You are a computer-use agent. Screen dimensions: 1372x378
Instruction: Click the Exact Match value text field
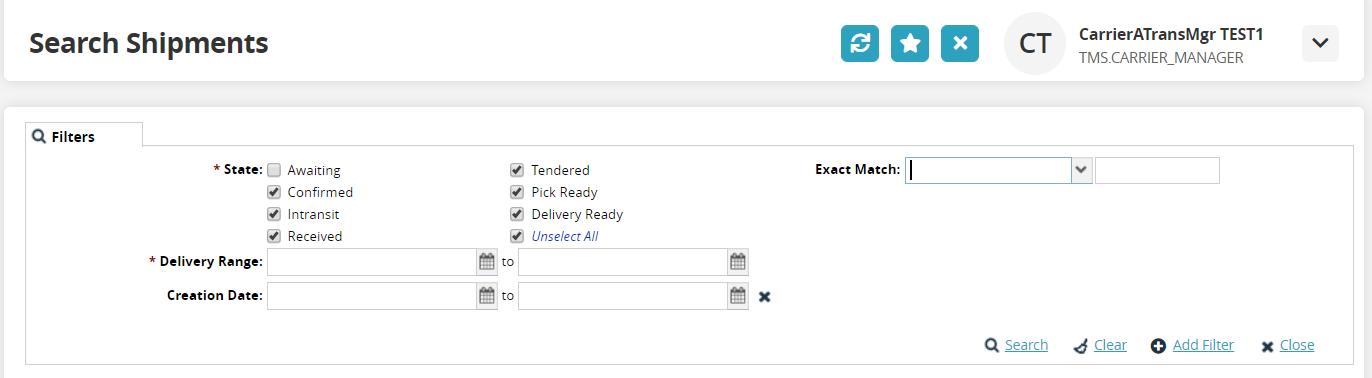click(1157, 170)
